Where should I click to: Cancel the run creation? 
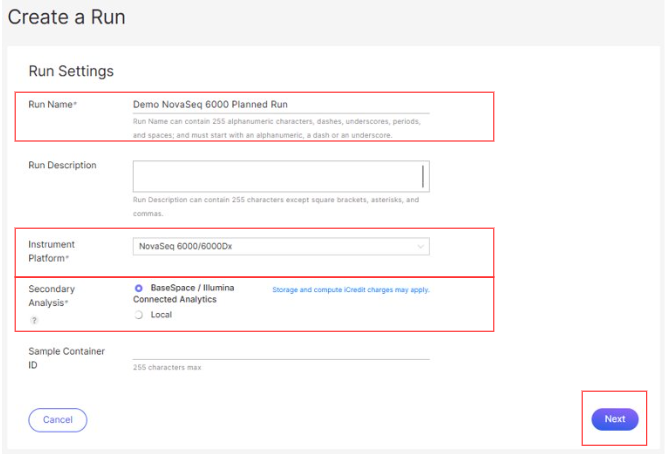pyautogui.click(x=57, y=420)
